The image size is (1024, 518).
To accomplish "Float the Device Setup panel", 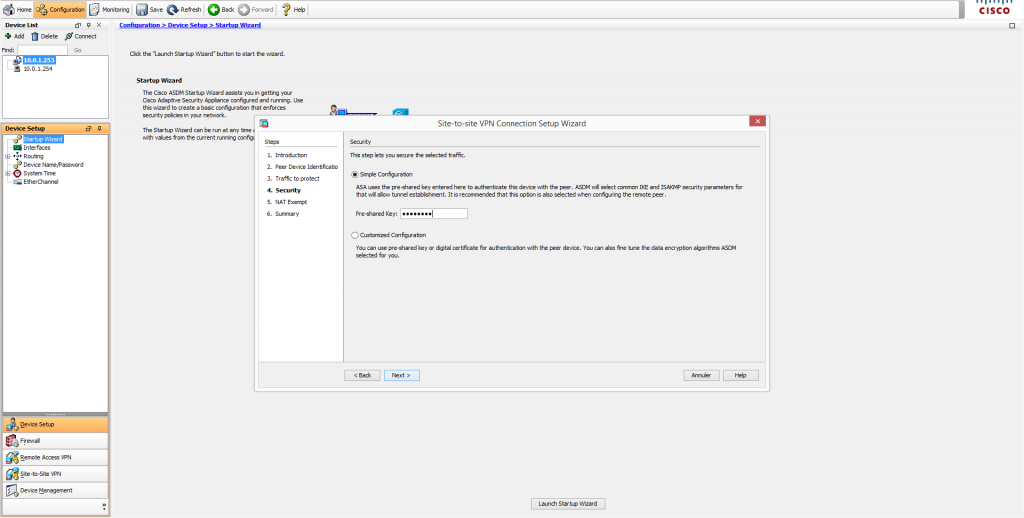I will (x=89, y=129).
